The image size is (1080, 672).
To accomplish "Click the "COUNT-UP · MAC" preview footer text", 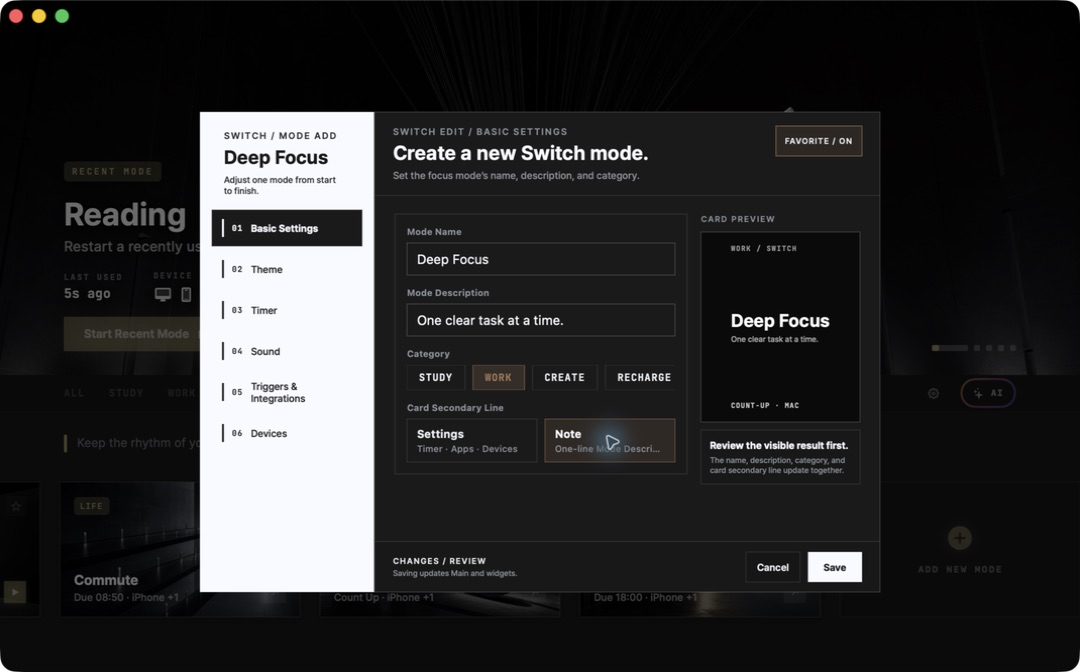I will pyautogui.click(x=765, y=406).
